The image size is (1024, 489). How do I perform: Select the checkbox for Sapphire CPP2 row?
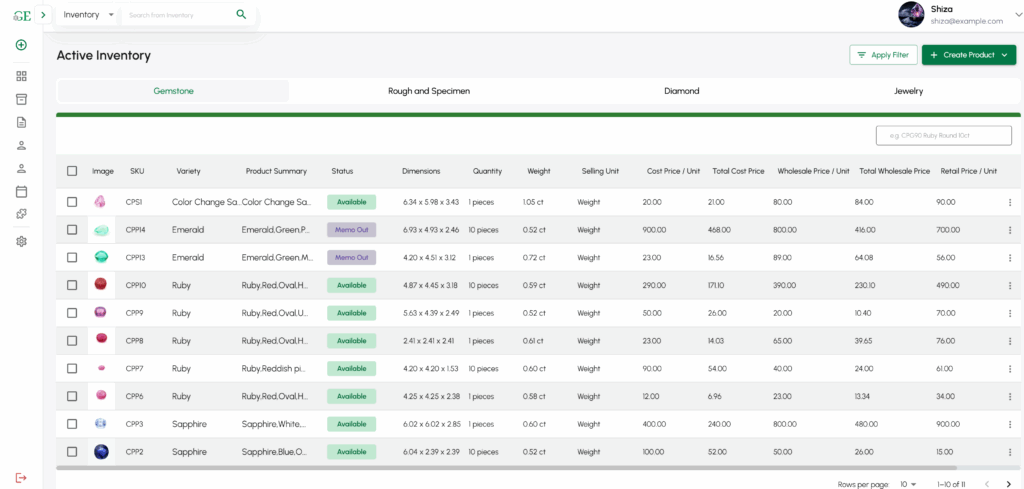tap(72, 452)
